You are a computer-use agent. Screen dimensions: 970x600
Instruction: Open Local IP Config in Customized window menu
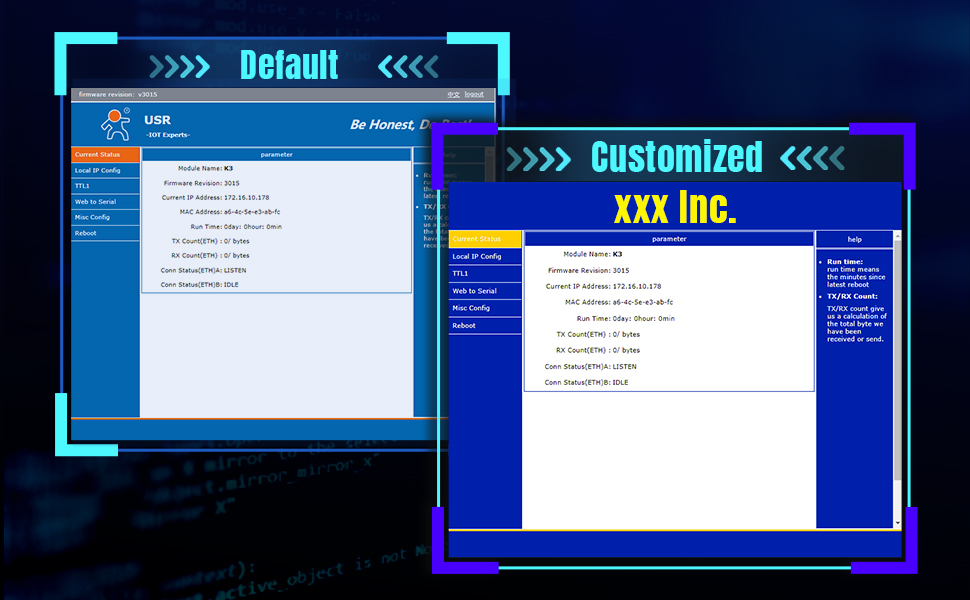[x=485, y=256]
